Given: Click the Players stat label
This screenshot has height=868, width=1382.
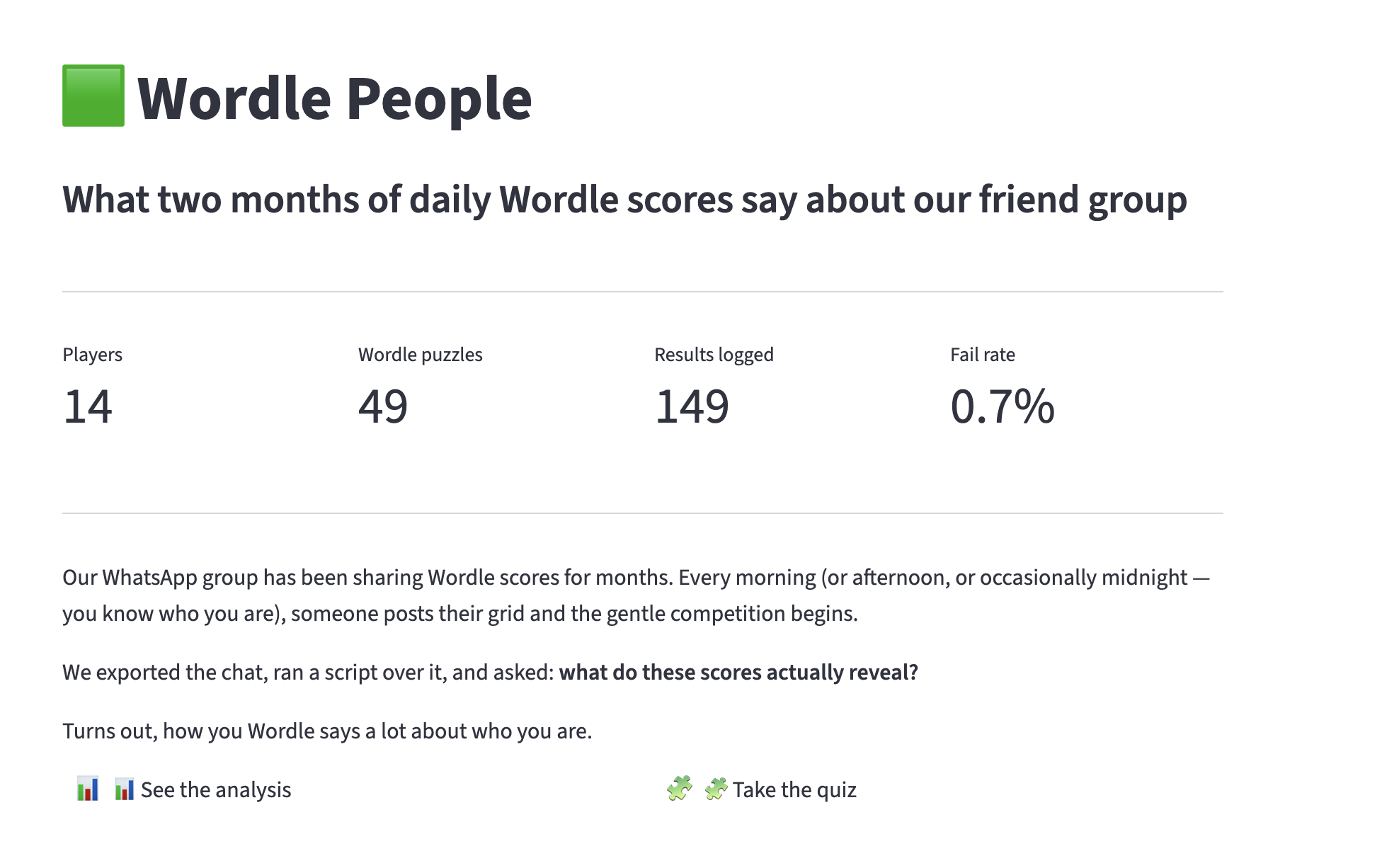Looking at the screenshot, I should (92, 355).
